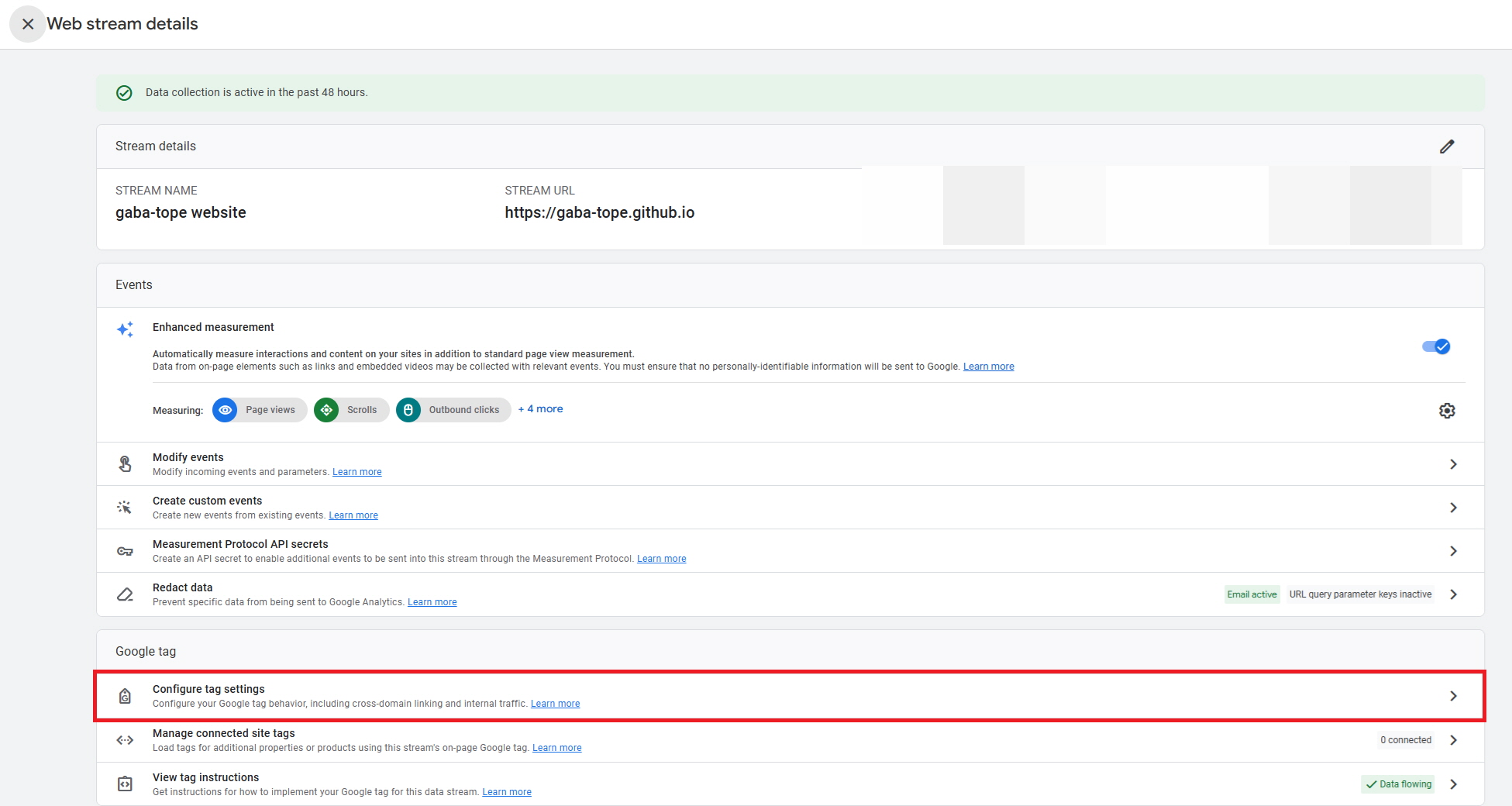Image resolution: width=1512 pixels, height=806 pixels.
Task: Expand View tag instructions chevron
Action: pyautogui.click(x=1453, y=784)
